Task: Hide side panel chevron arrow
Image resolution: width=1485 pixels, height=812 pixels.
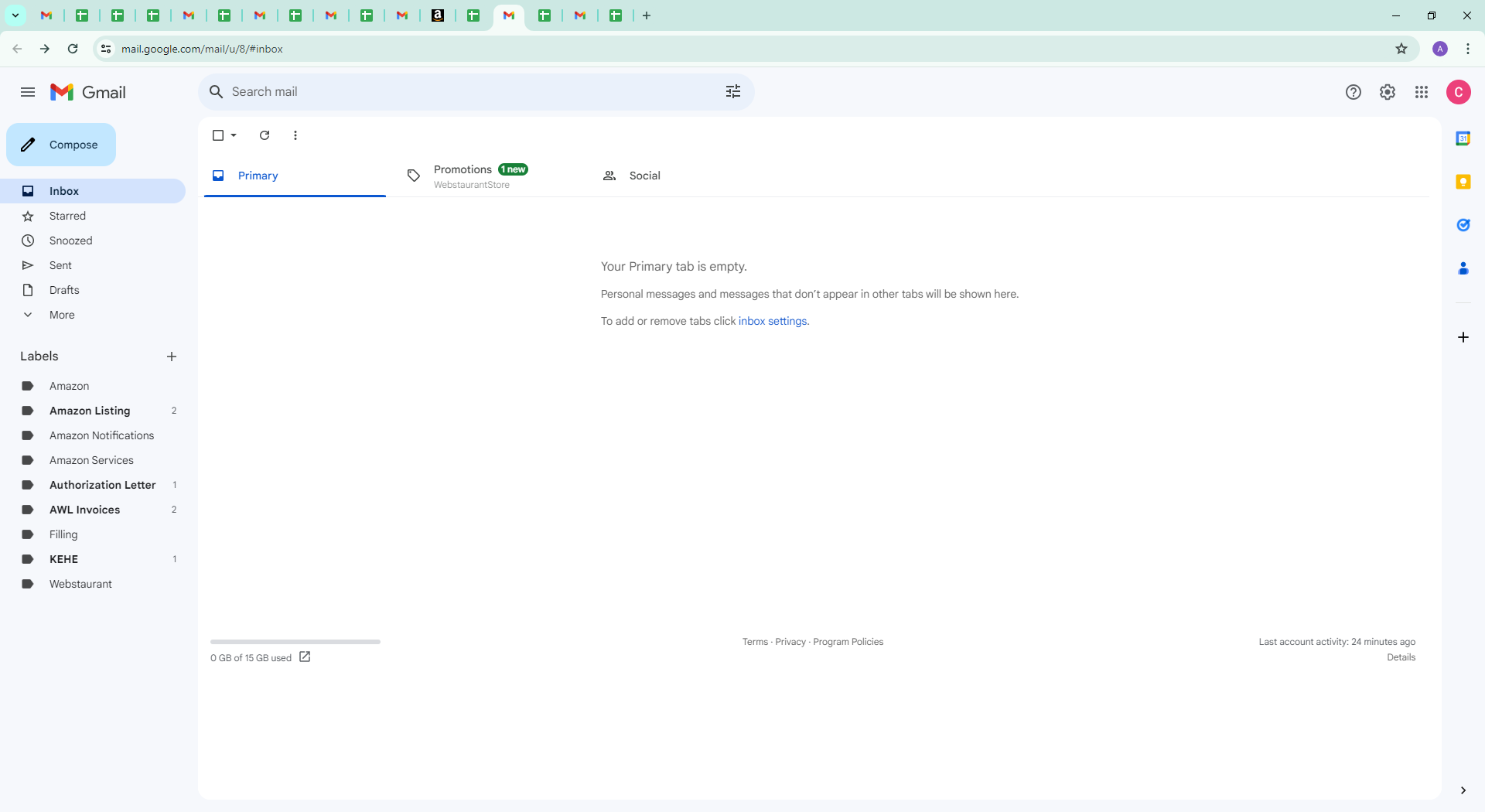Action: [1463, 790]
